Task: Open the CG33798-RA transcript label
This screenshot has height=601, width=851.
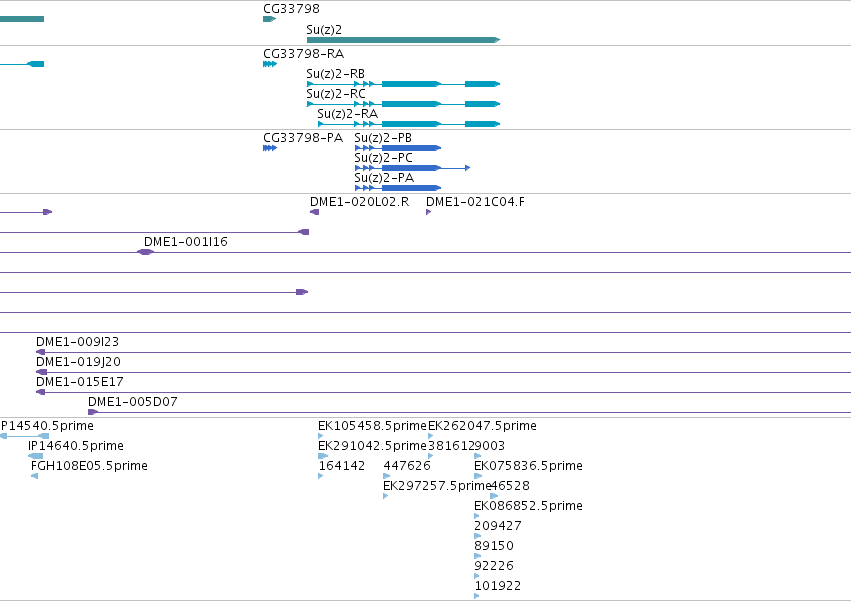Action: coord(303,54)
